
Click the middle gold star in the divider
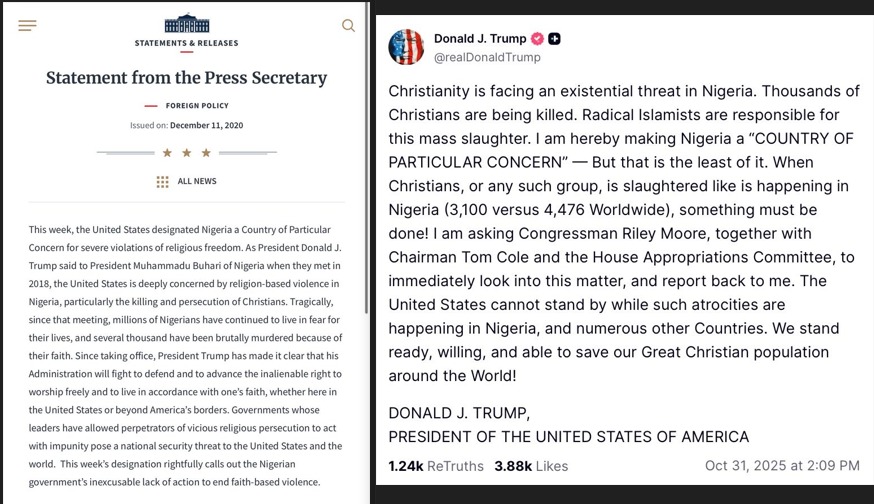point(187,153)
